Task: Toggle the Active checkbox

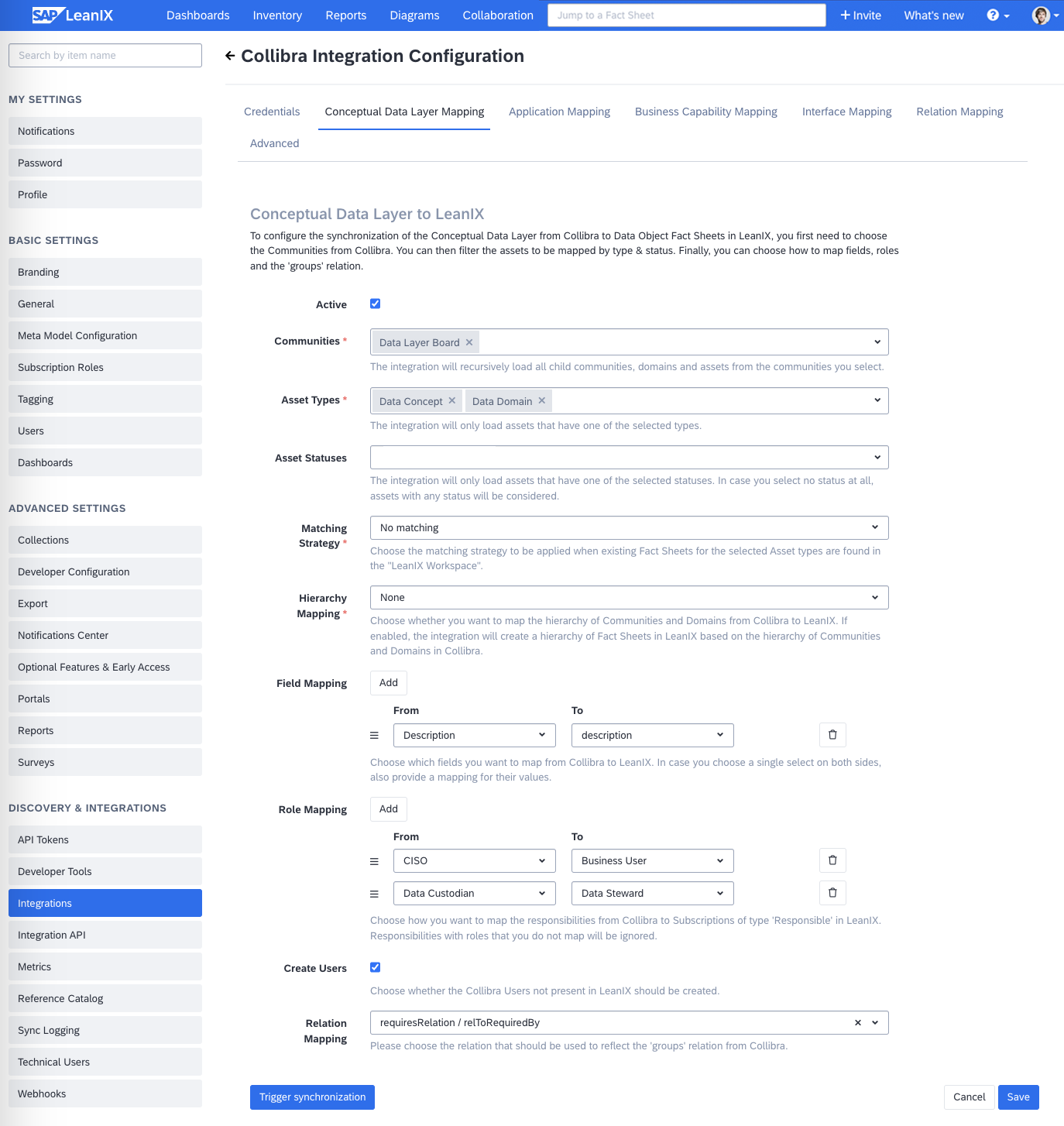Action: pos(376,304)
